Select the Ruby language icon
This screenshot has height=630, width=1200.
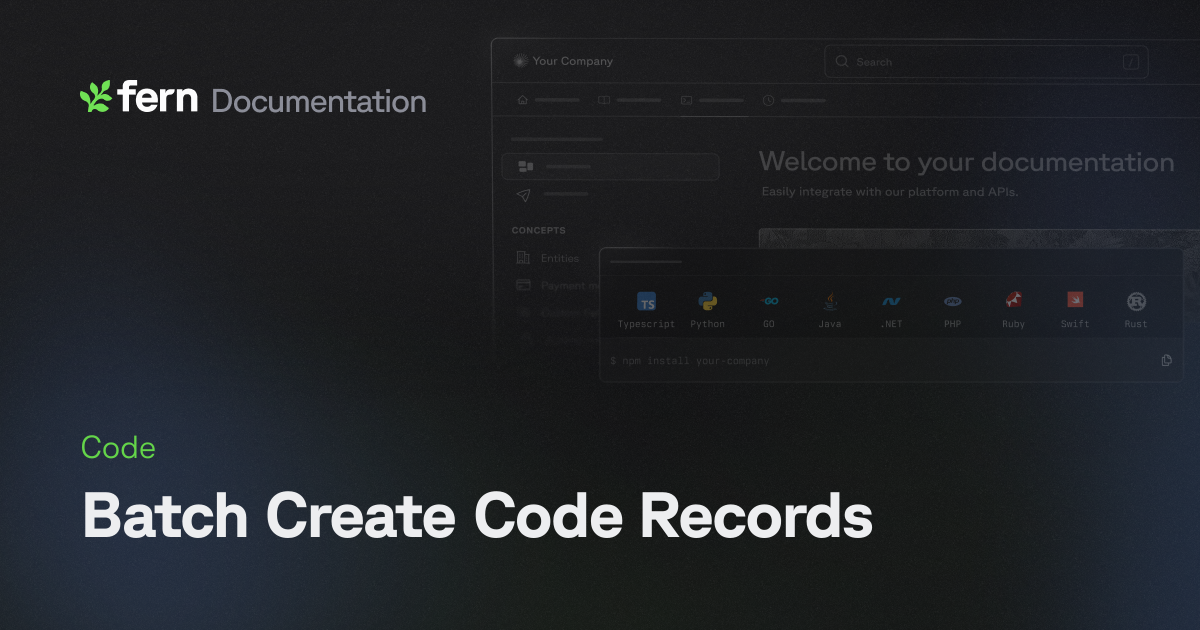(1014, 301)
